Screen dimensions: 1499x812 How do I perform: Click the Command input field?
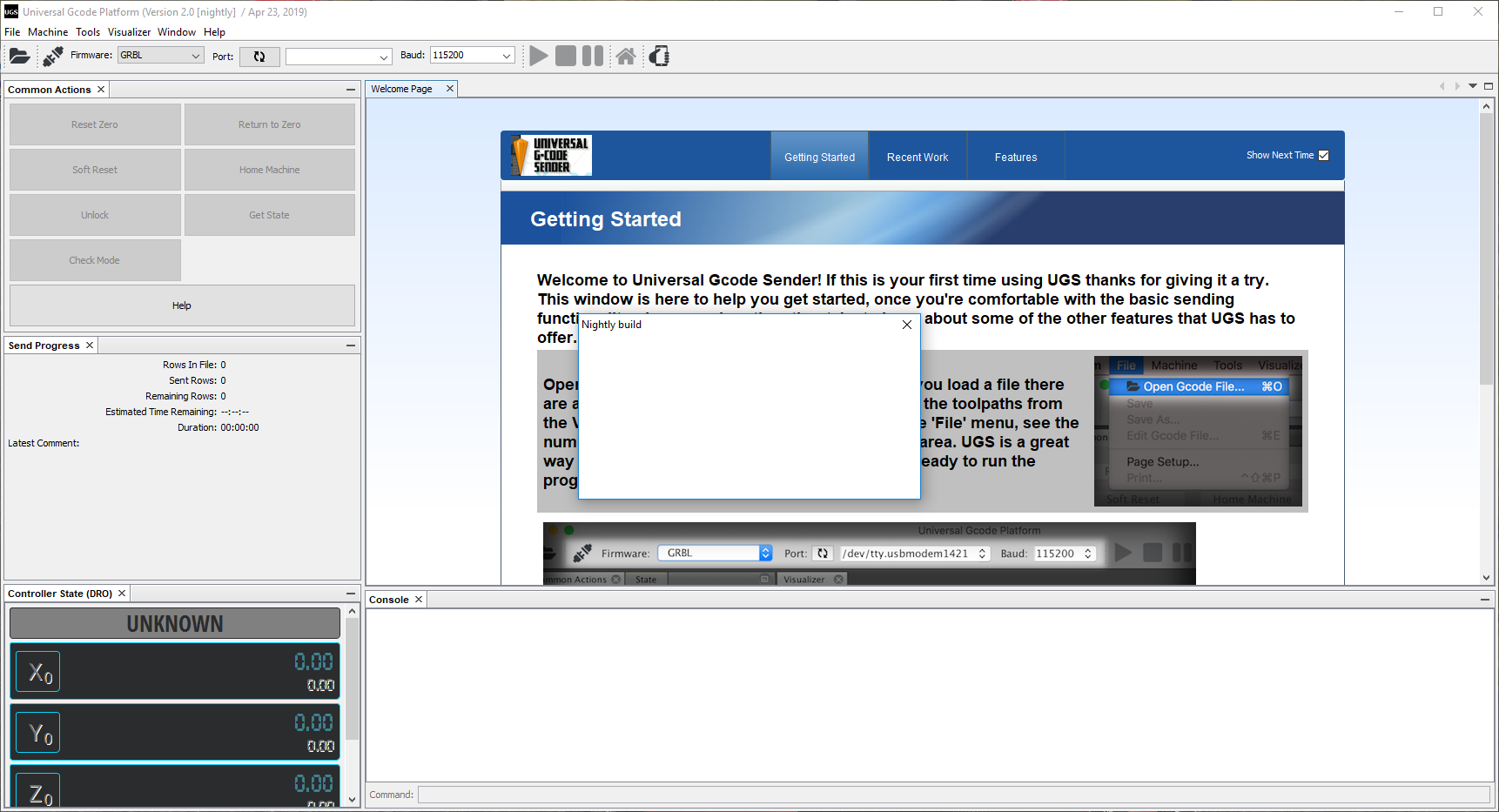click(954, 795)
